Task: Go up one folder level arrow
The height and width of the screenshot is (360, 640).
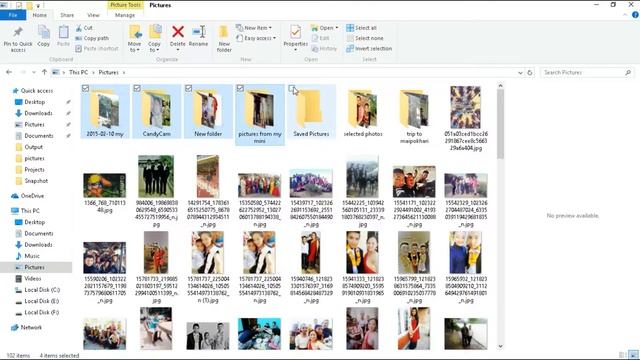Action: (44, 72)
